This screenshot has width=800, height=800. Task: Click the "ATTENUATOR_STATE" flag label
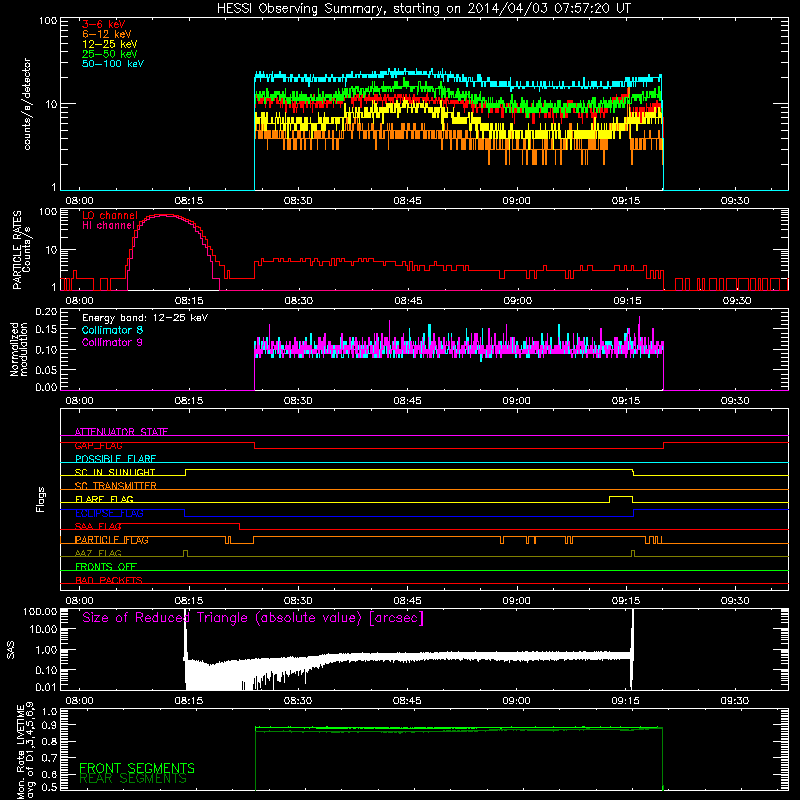pos(121,432)
